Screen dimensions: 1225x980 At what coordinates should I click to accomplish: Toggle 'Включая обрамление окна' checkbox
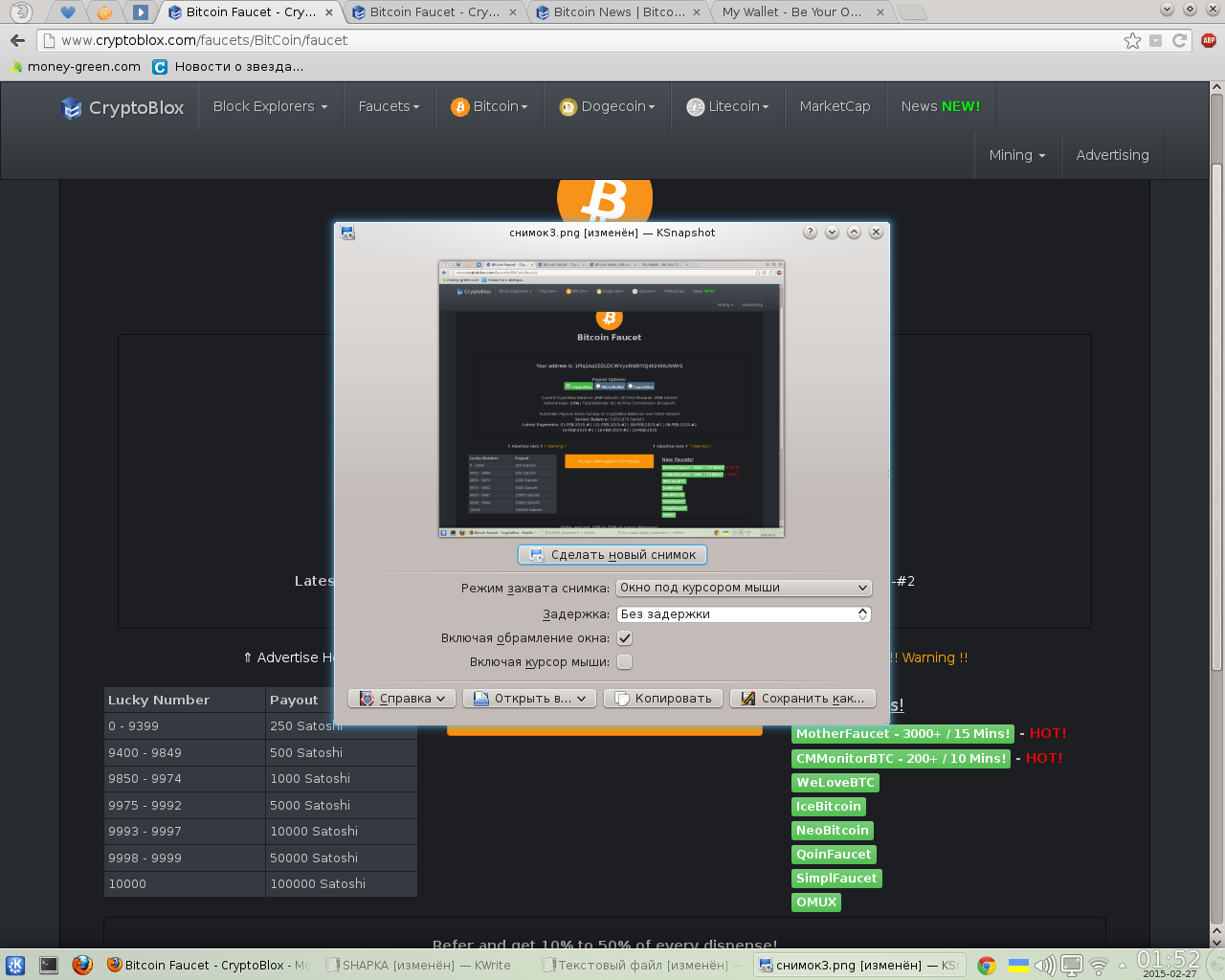coord(625,638)
